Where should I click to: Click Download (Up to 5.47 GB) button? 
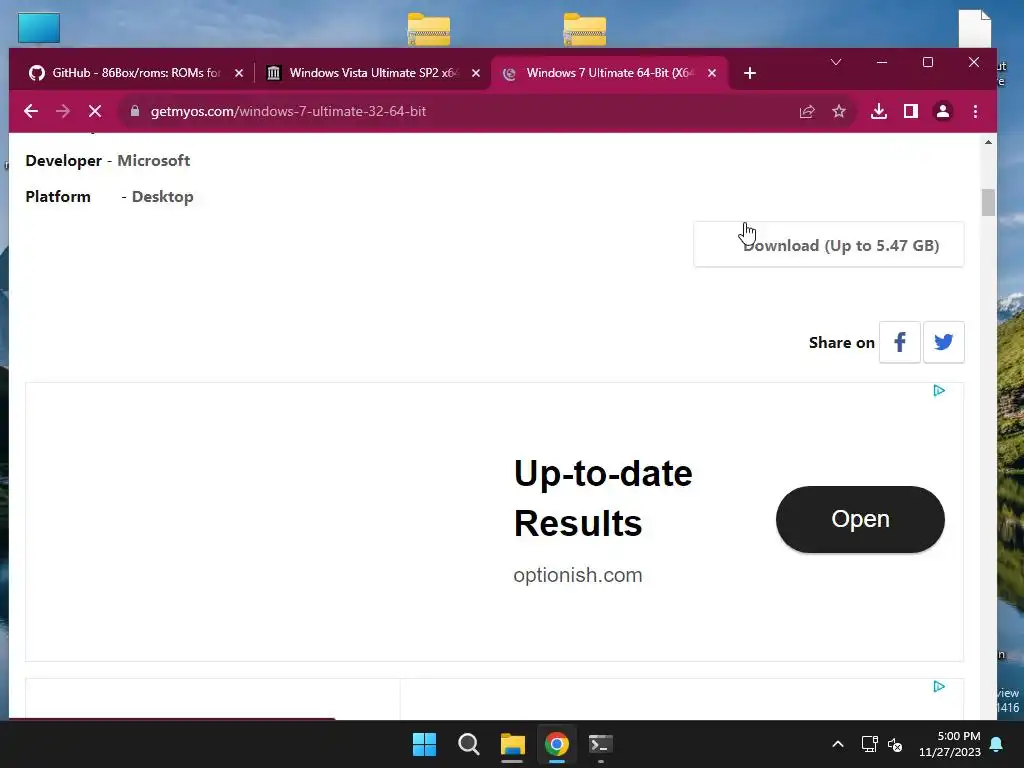[x=829, y=245]
